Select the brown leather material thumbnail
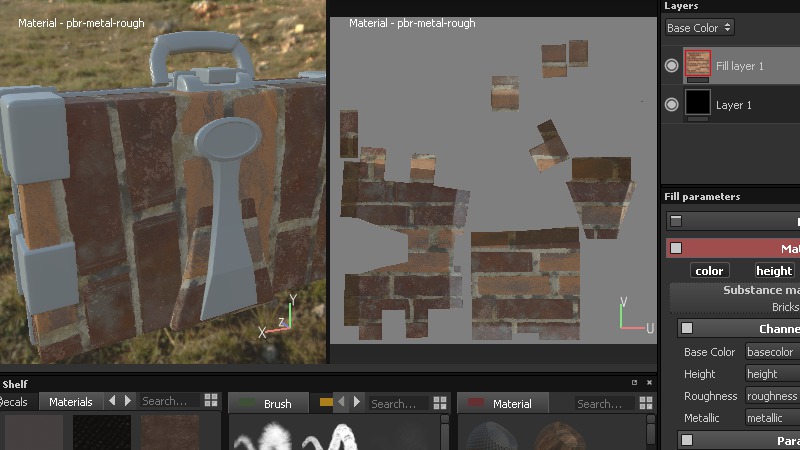The image size is (800, 450). 170,432
